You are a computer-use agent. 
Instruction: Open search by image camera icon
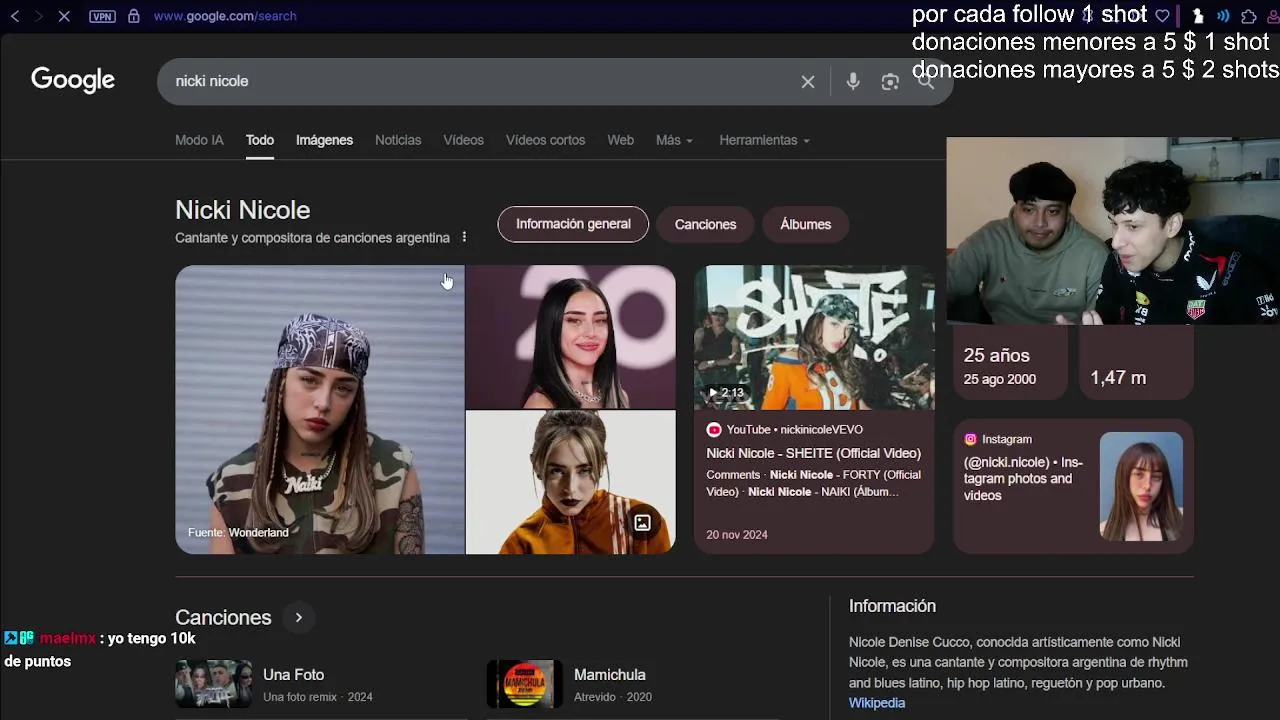[890, 82]
